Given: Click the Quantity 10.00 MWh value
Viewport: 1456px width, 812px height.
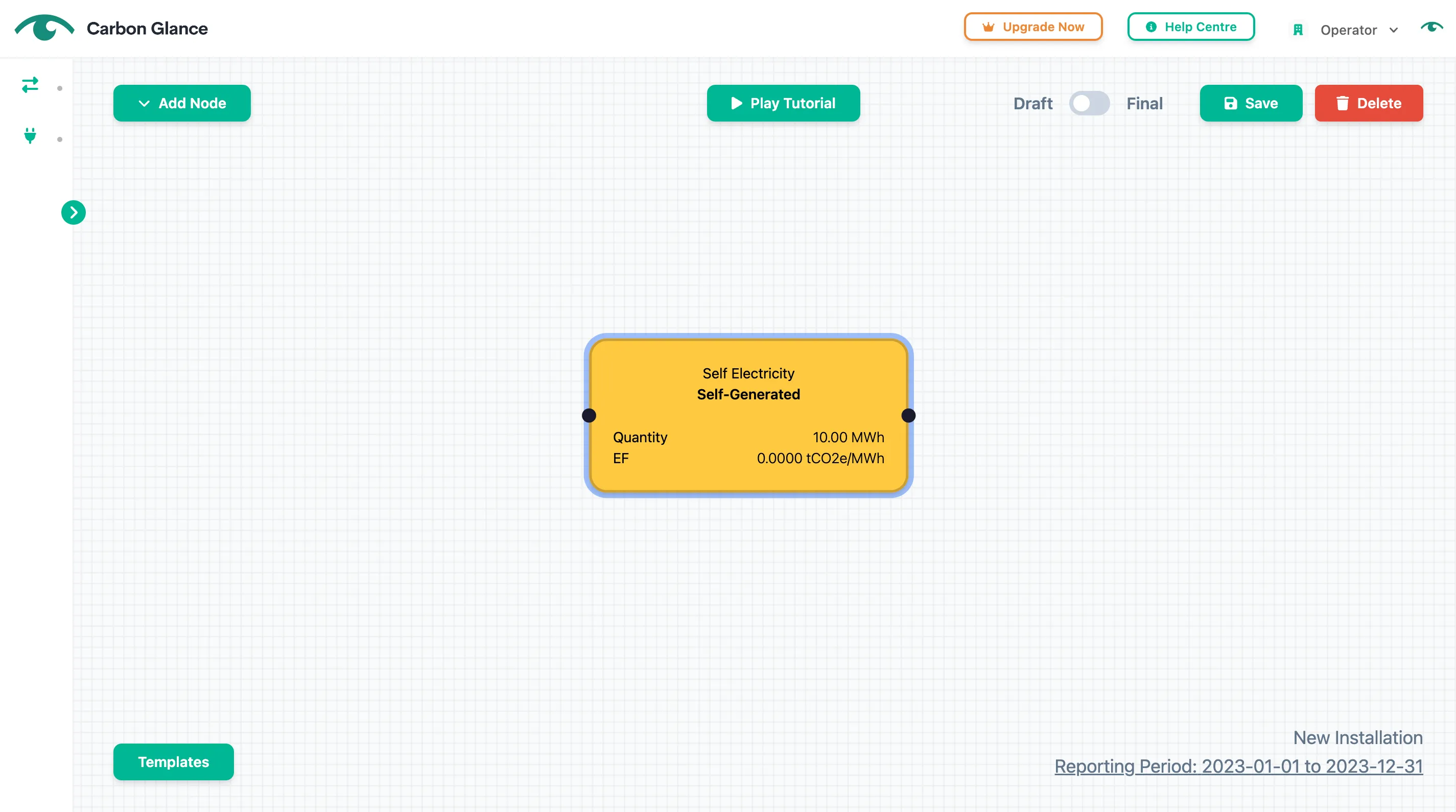Looking at the screenshot, I should coord(848,437).
